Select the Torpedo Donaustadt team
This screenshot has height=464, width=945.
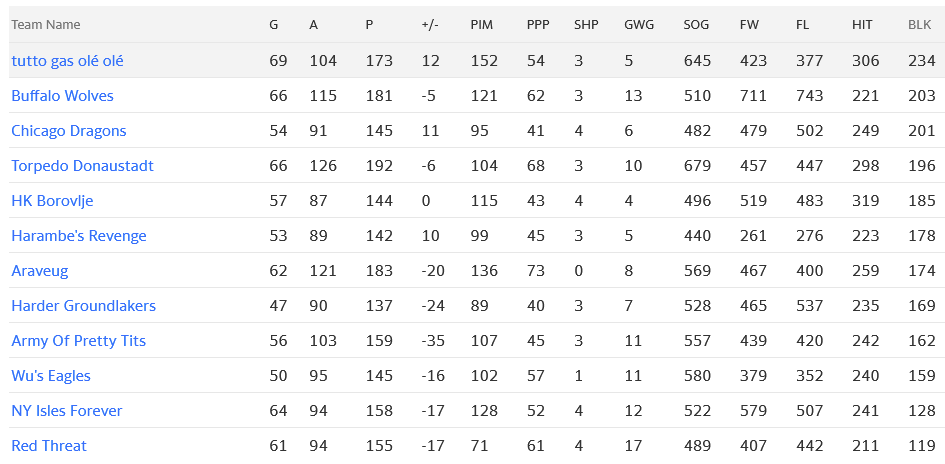pyautogui.click(x=82, y=166)
